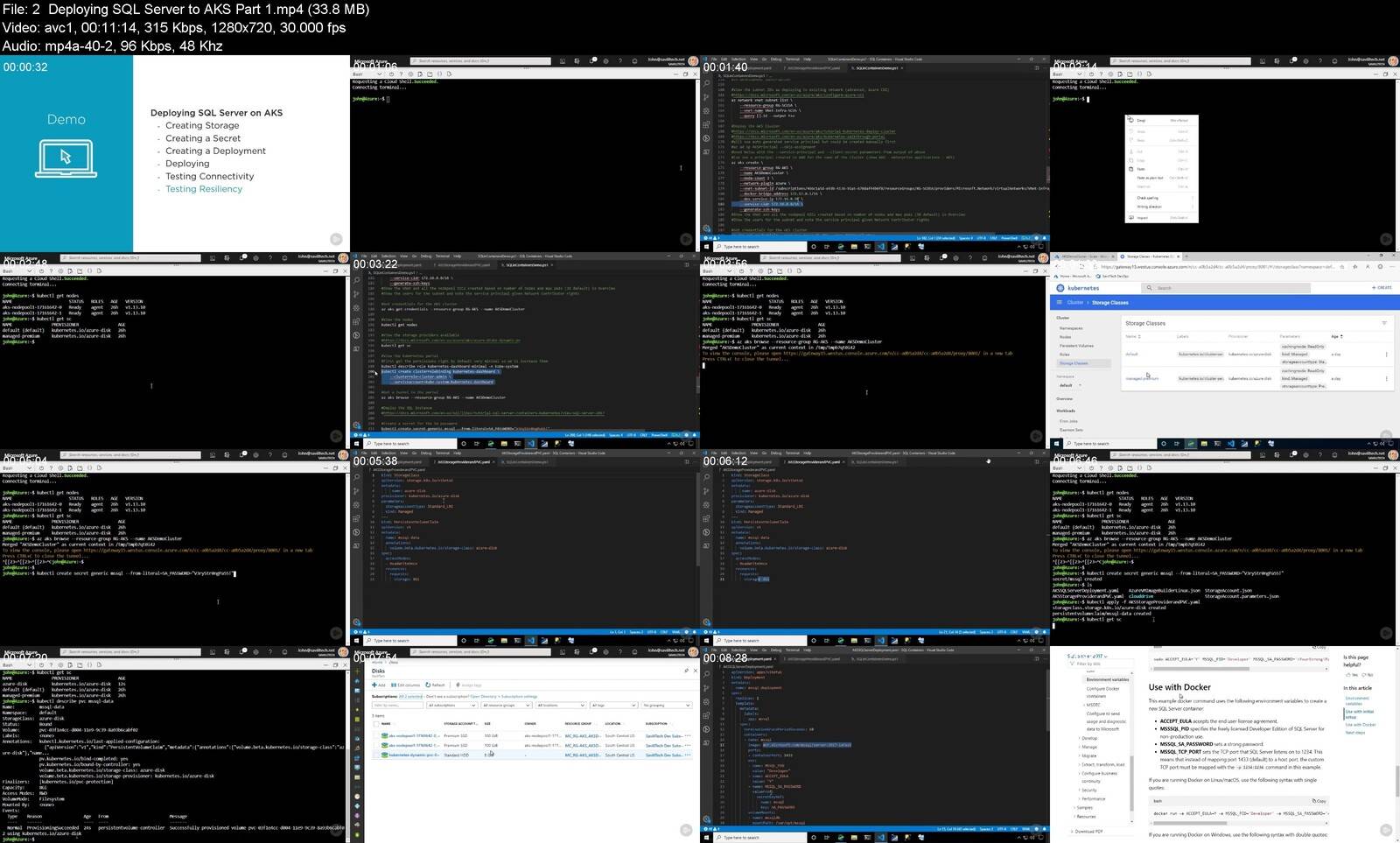The height and width of the screenshot is (843, 1400).
Task: Open the hamburger menu beside the Cluster breadcrumb
Action: 1059,302
